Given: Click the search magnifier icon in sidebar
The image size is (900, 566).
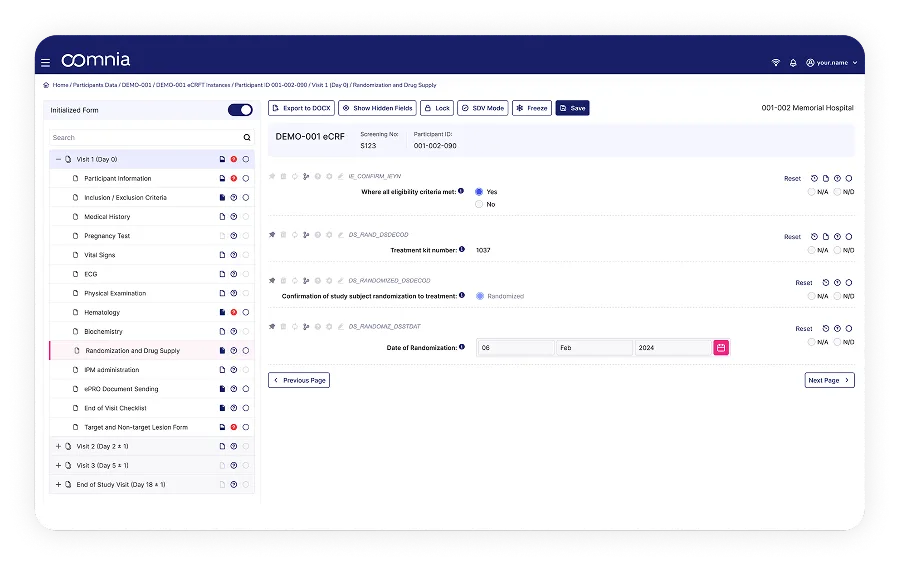Looking at the screenshot, I should [x=246, y=138].
